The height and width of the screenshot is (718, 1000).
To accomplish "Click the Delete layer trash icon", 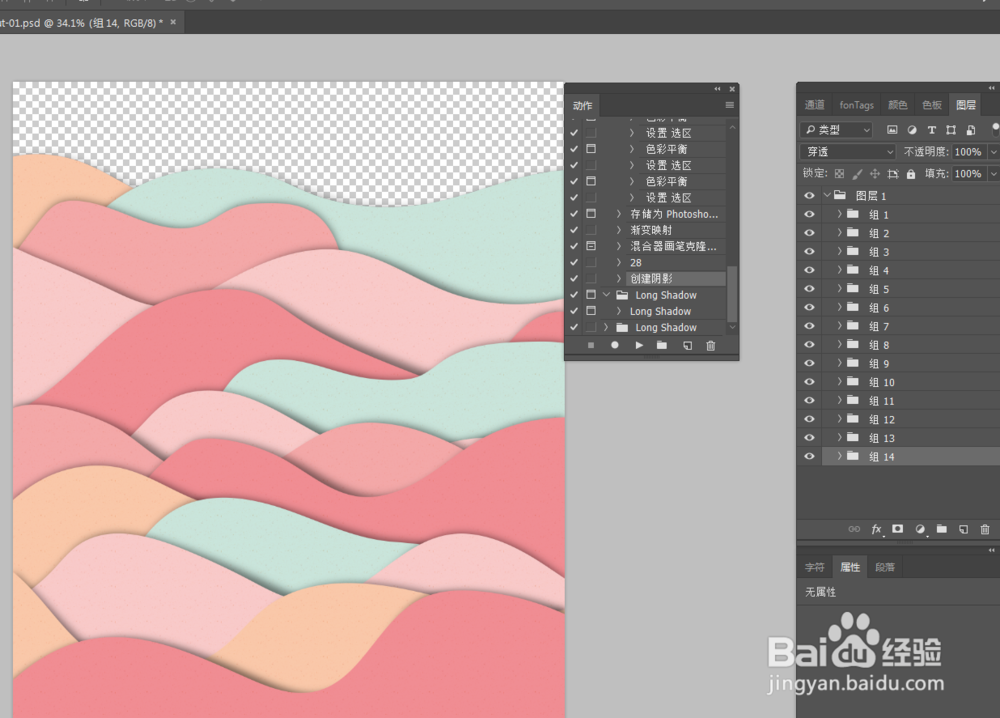I will pyautogui.click(x=983, y=529).
